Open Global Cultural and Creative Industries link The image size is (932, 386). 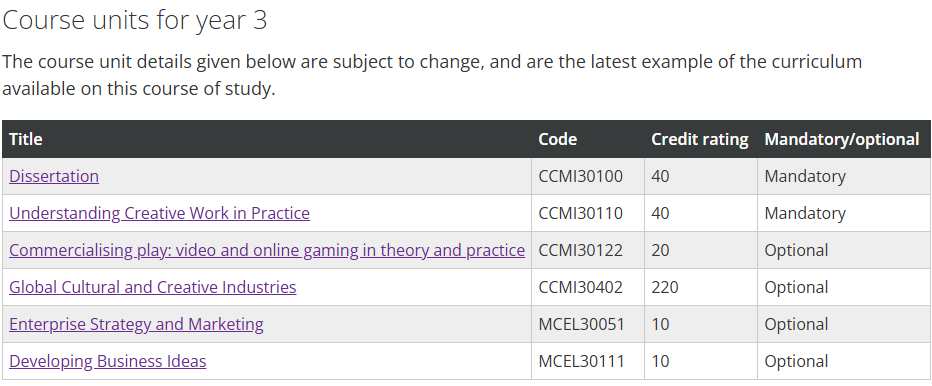point(153,287)
